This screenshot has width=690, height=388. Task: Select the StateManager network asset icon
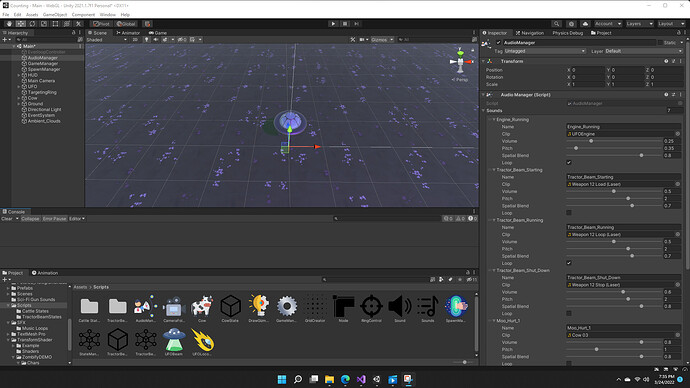89,340
